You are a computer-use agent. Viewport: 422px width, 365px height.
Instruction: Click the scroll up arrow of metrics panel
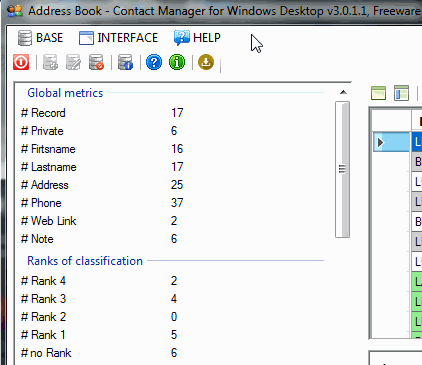coord(343,92)
